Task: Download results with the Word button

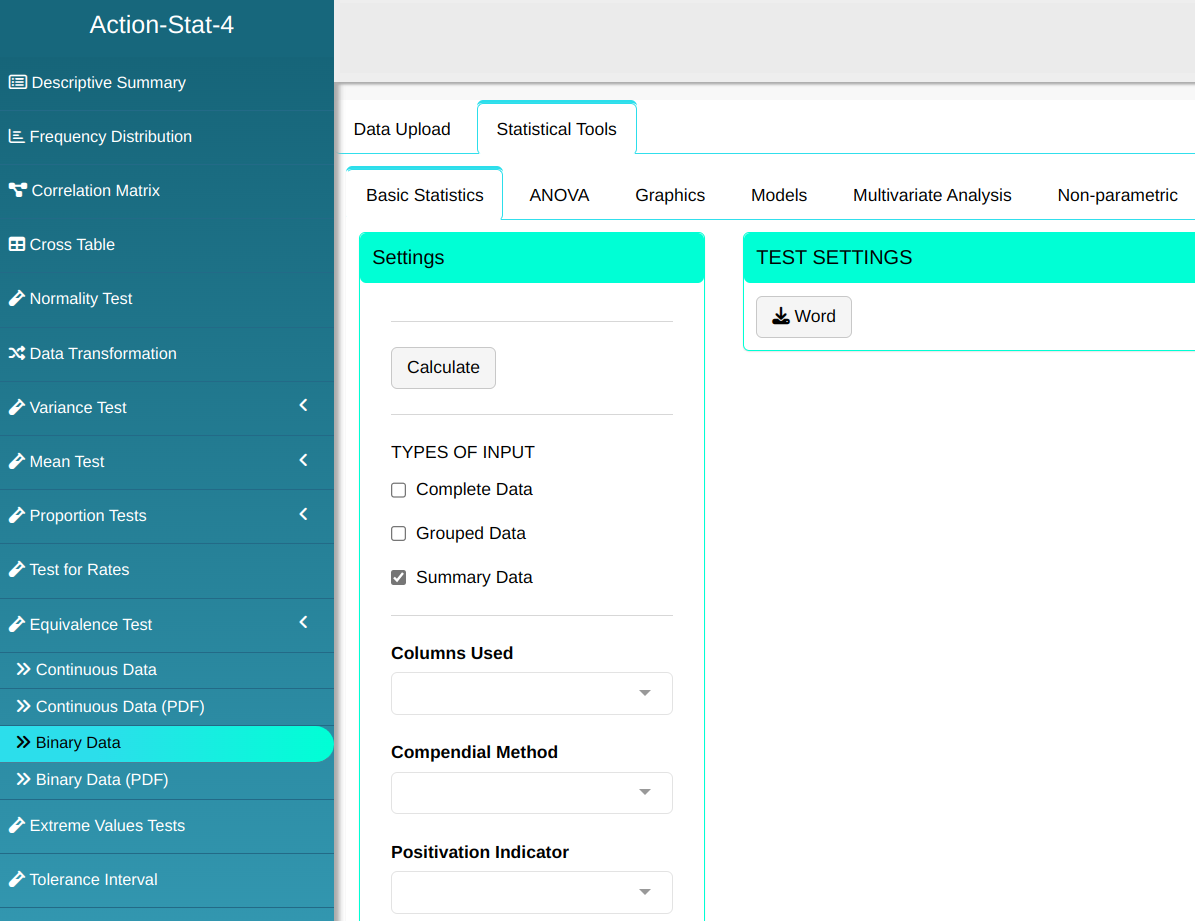Action: click(803, 317)
